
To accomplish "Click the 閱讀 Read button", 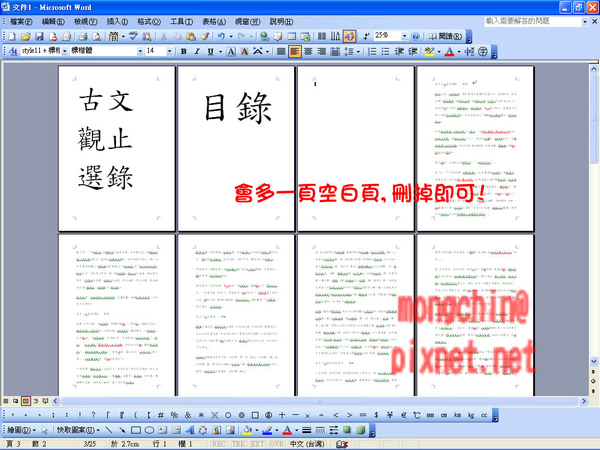I will click(445, 36).
